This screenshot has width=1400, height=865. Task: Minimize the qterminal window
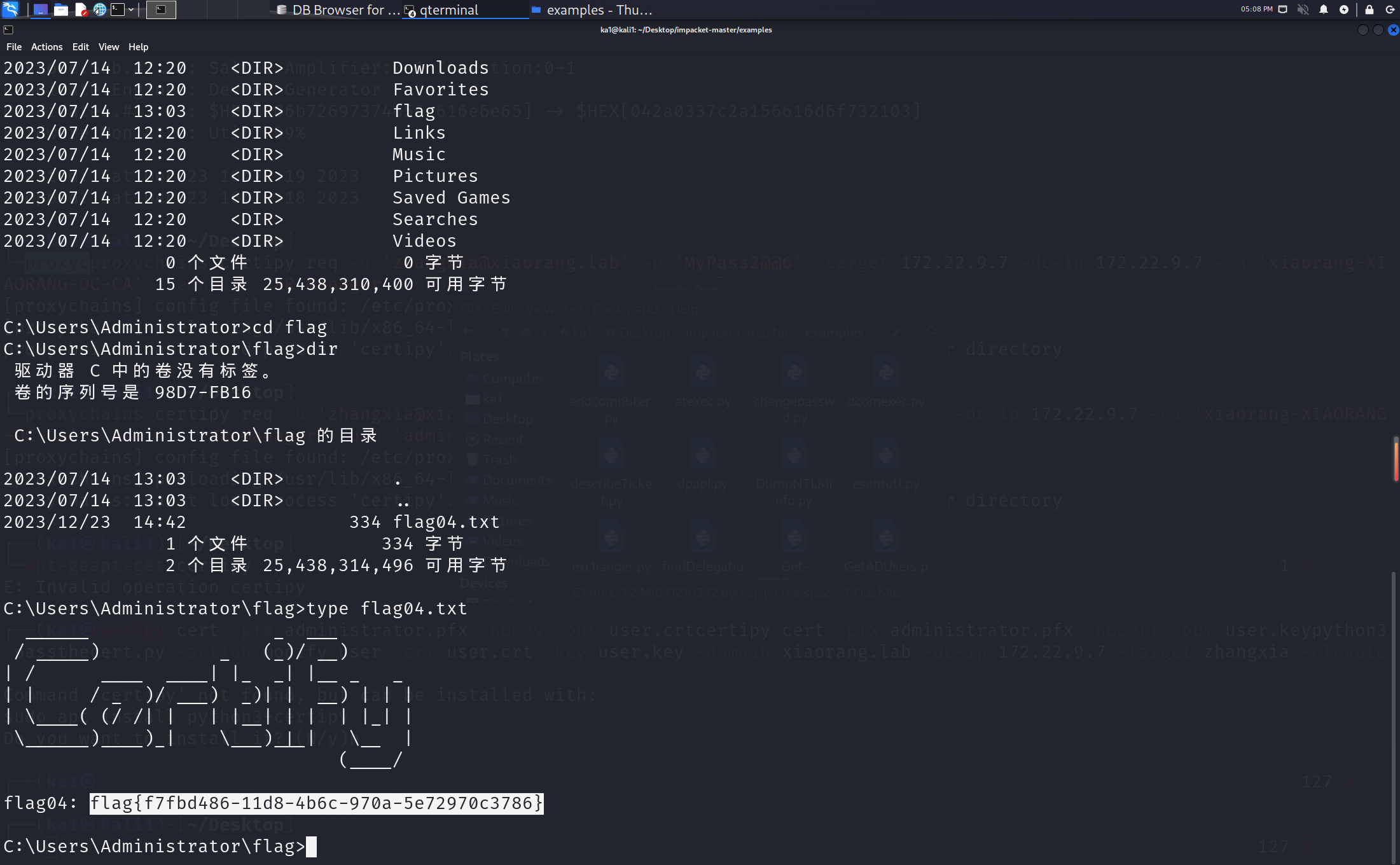1363,30
